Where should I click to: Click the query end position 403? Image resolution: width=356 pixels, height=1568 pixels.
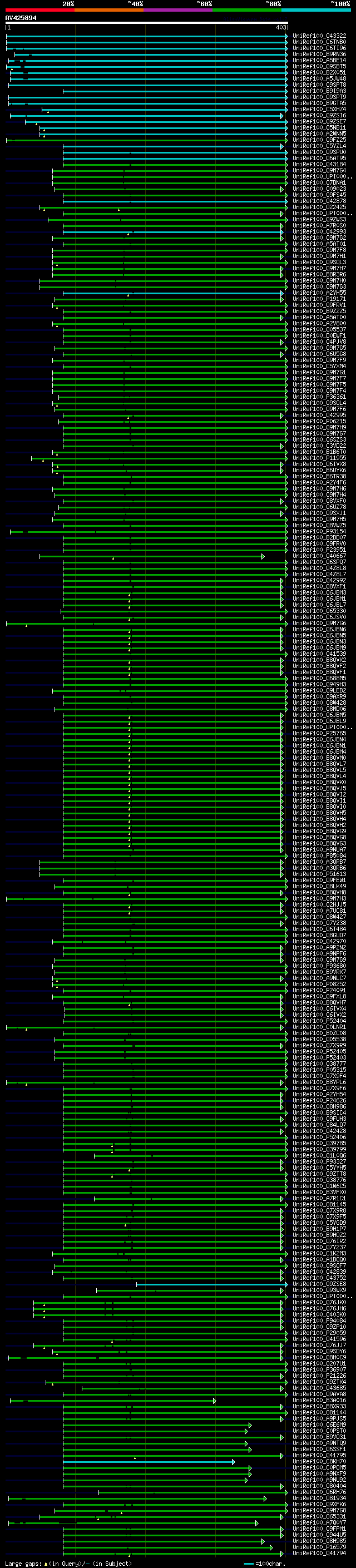click(280, 27)
